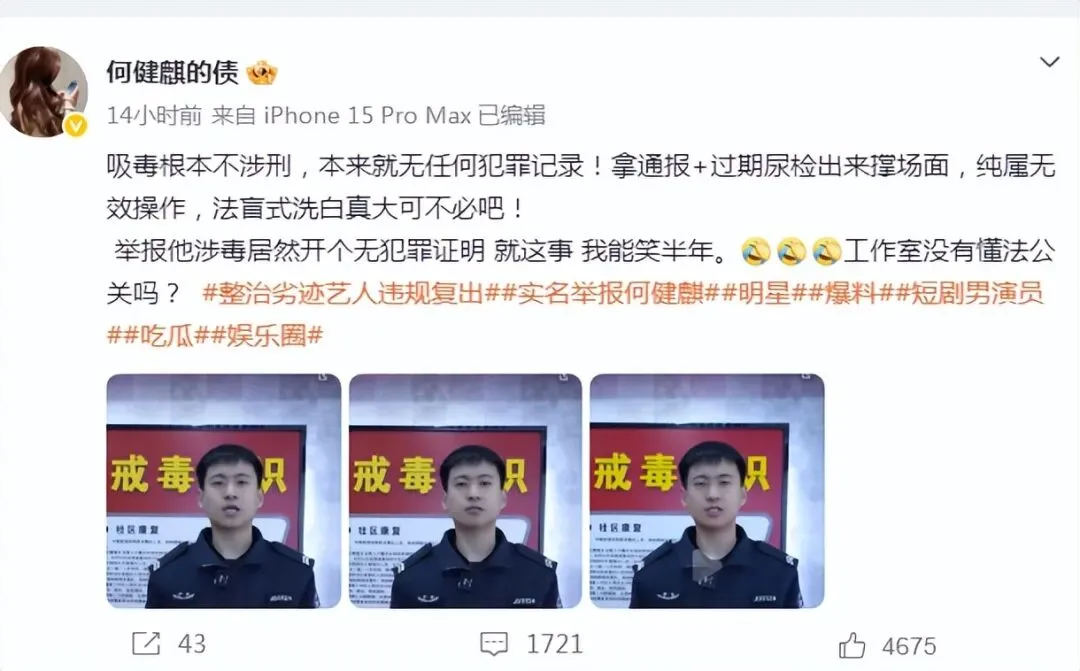Click the first crying-laughing emoji
Viewport: 1080px width, 671px height.
point(756,251)
